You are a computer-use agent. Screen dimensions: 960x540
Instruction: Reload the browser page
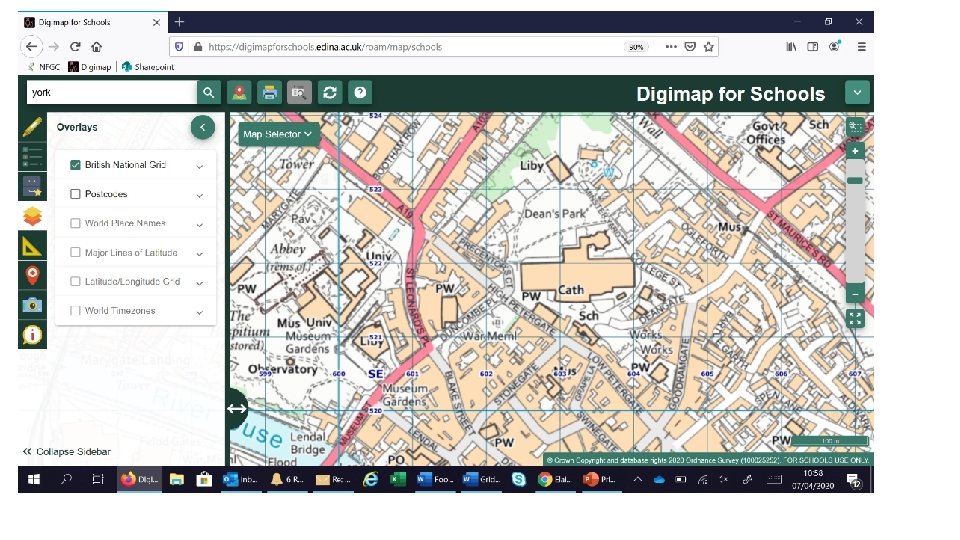pyautogui.click(x=75, y=47)
